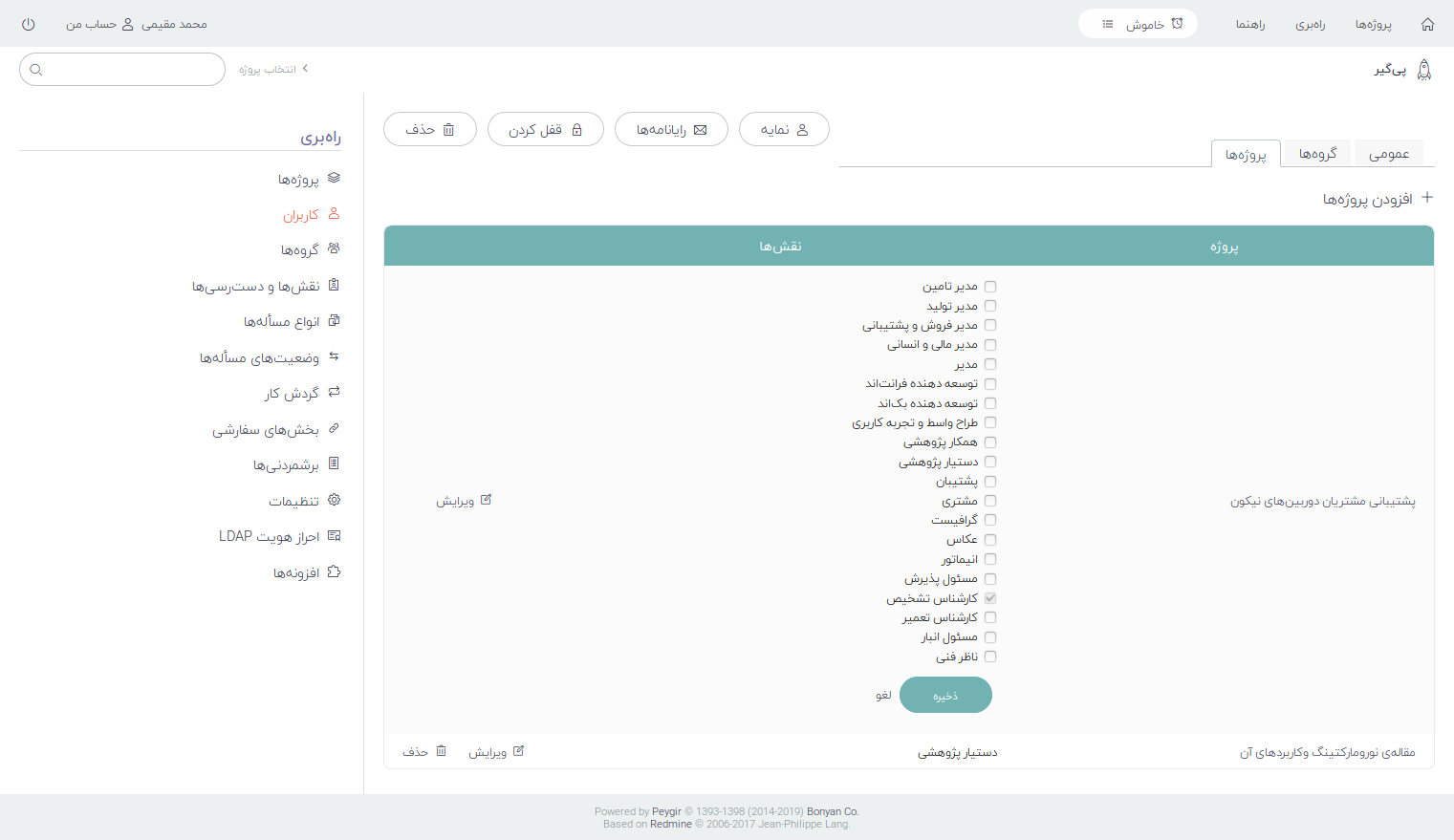Click the ذخیره save button
1454x840 pixels.
[945, 696]
